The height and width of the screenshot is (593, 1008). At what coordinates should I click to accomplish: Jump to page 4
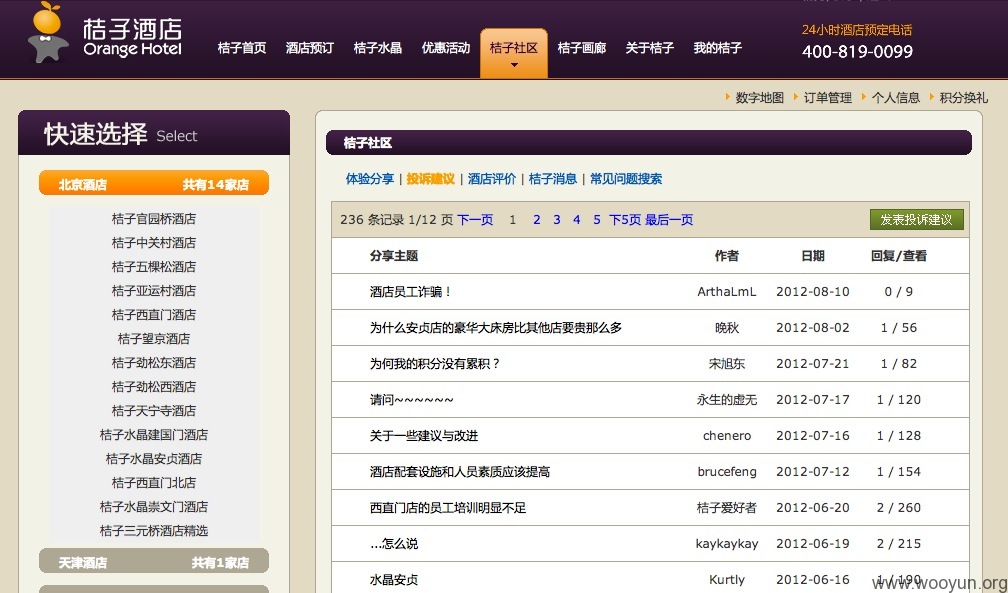coord(577,220)
